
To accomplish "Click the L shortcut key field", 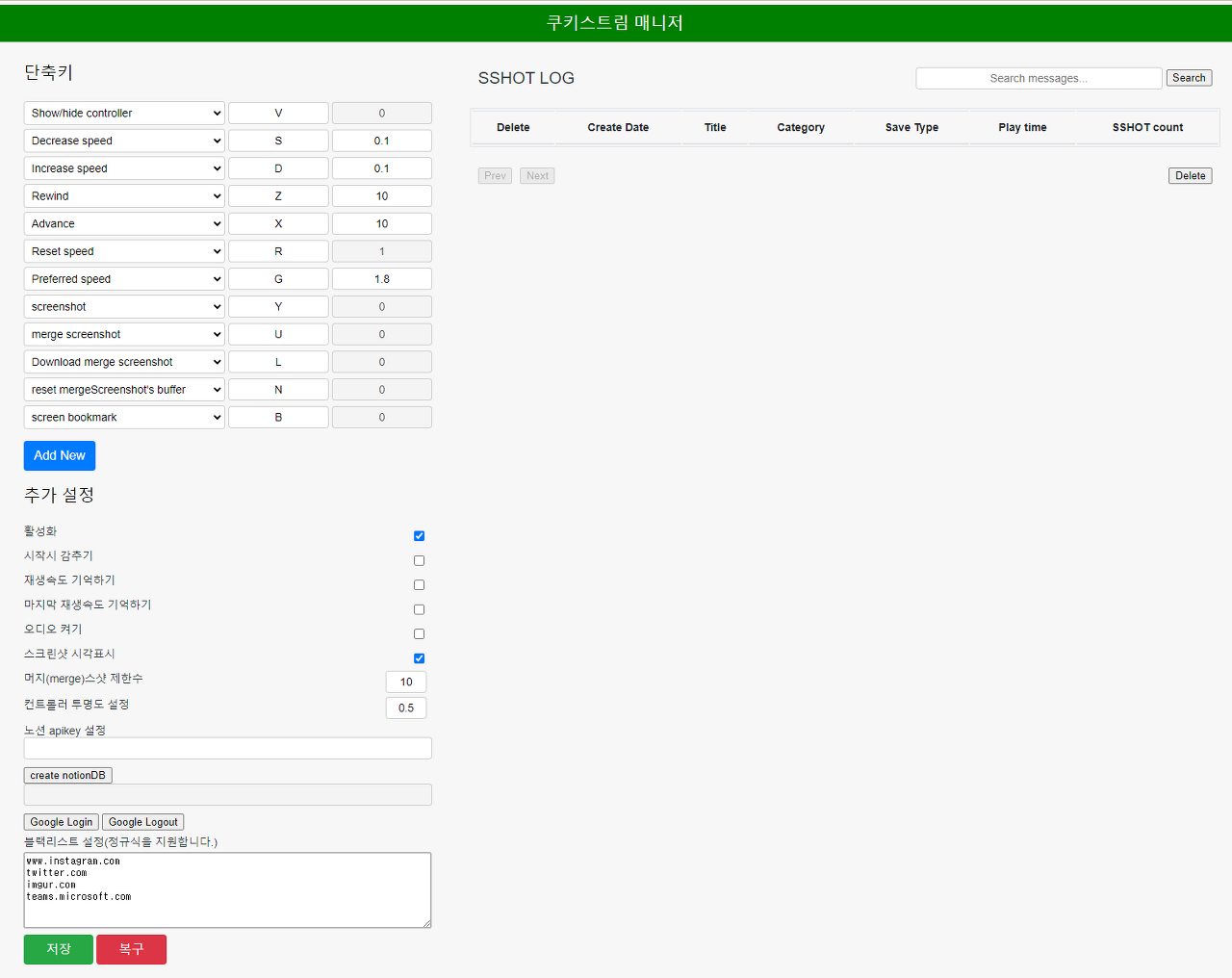I will point(278,362).
